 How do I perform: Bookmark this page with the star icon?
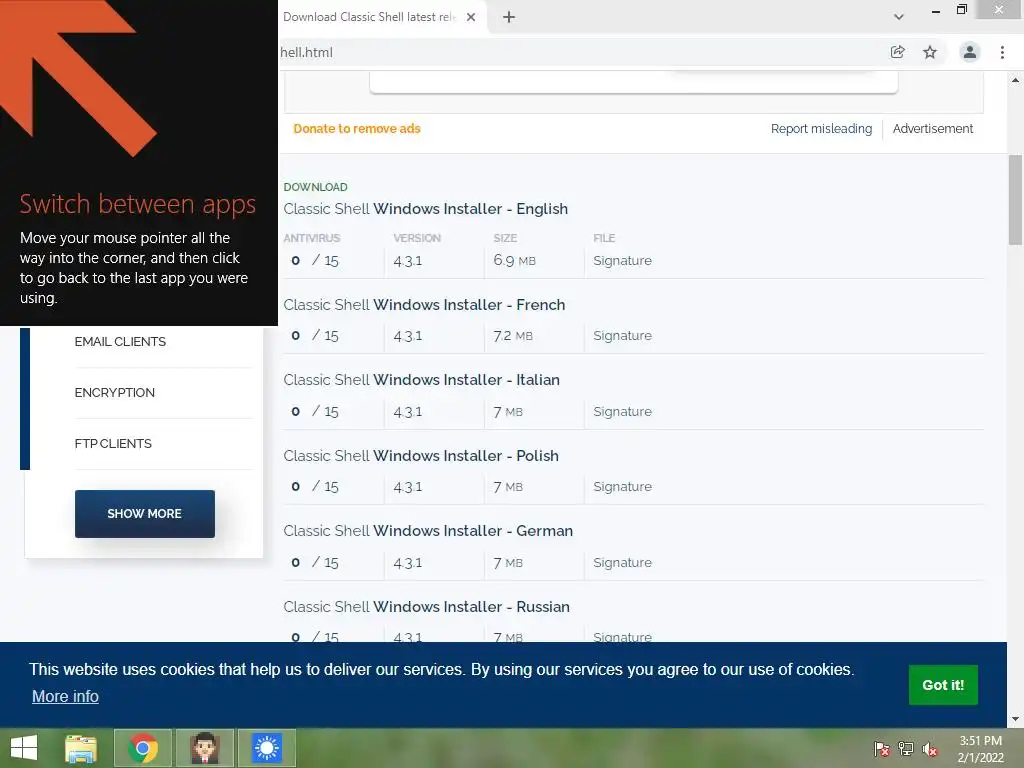point(930,52)
